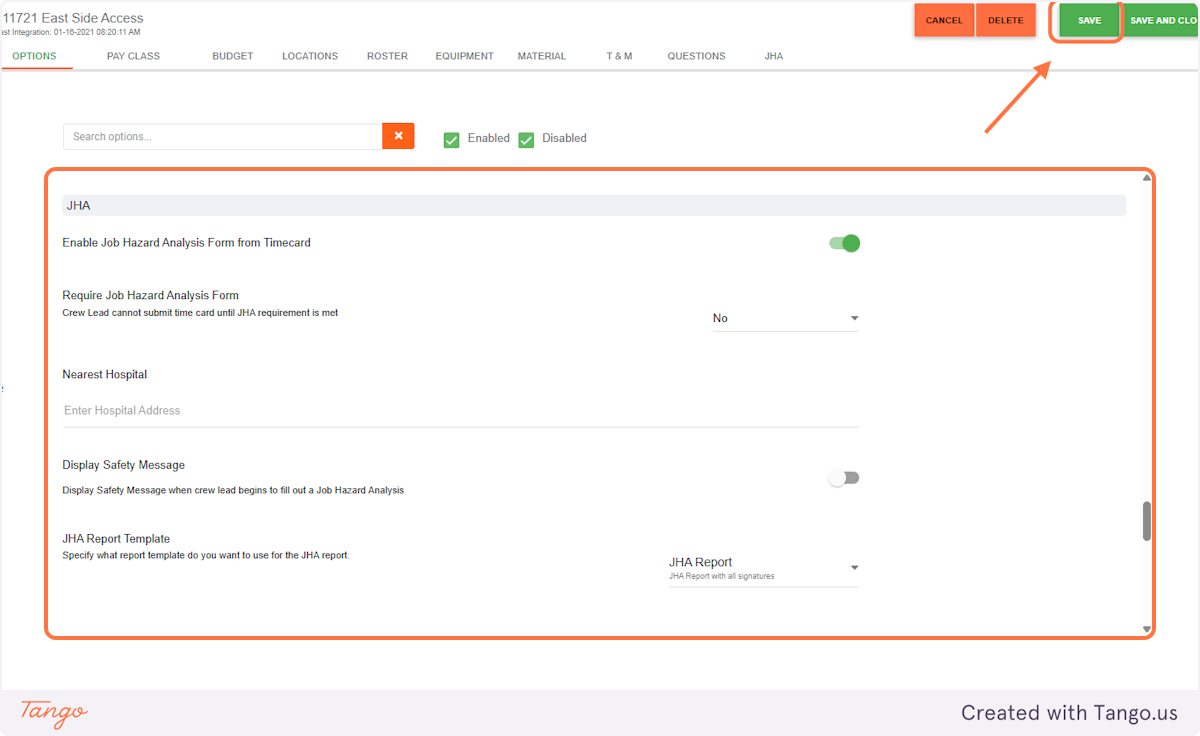This screenshot has width=1200, height=736.
Task: Switch to the Pay Class tab
Action: [133, 56]
